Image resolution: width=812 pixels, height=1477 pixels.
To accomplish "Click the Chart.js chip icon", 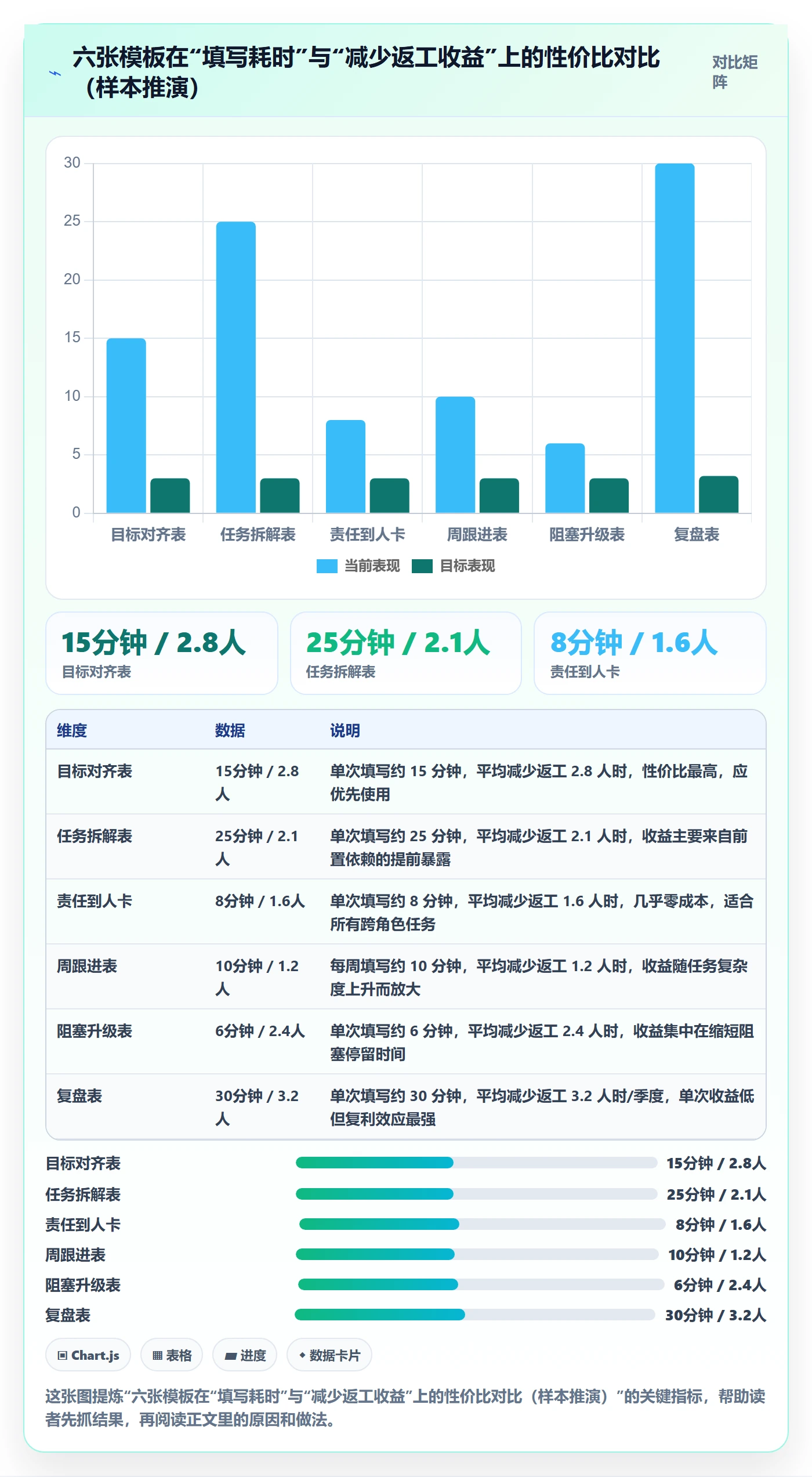I will (62, 1355).
